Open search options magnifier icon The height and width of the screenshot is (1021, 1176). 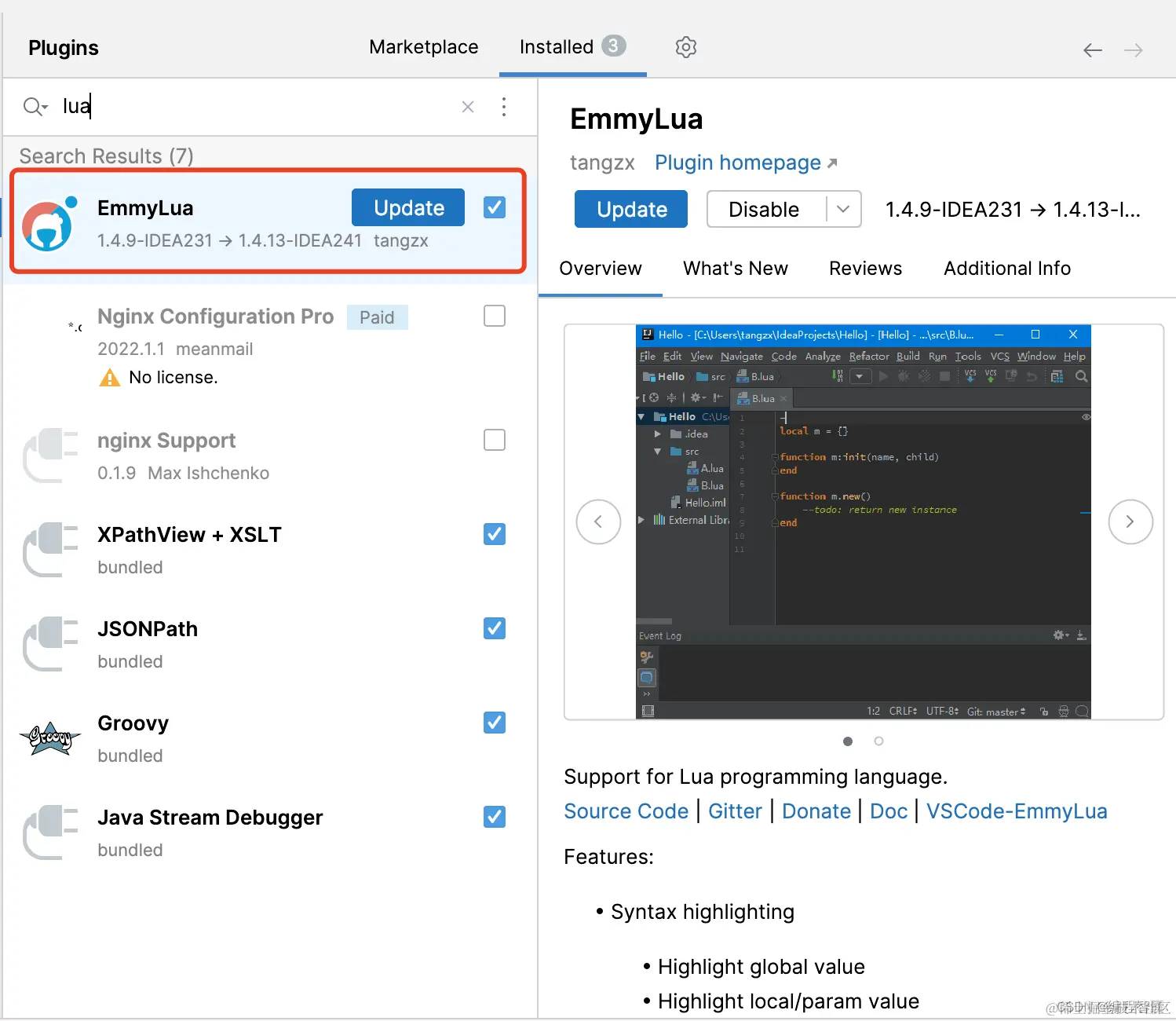click(35, 106)
